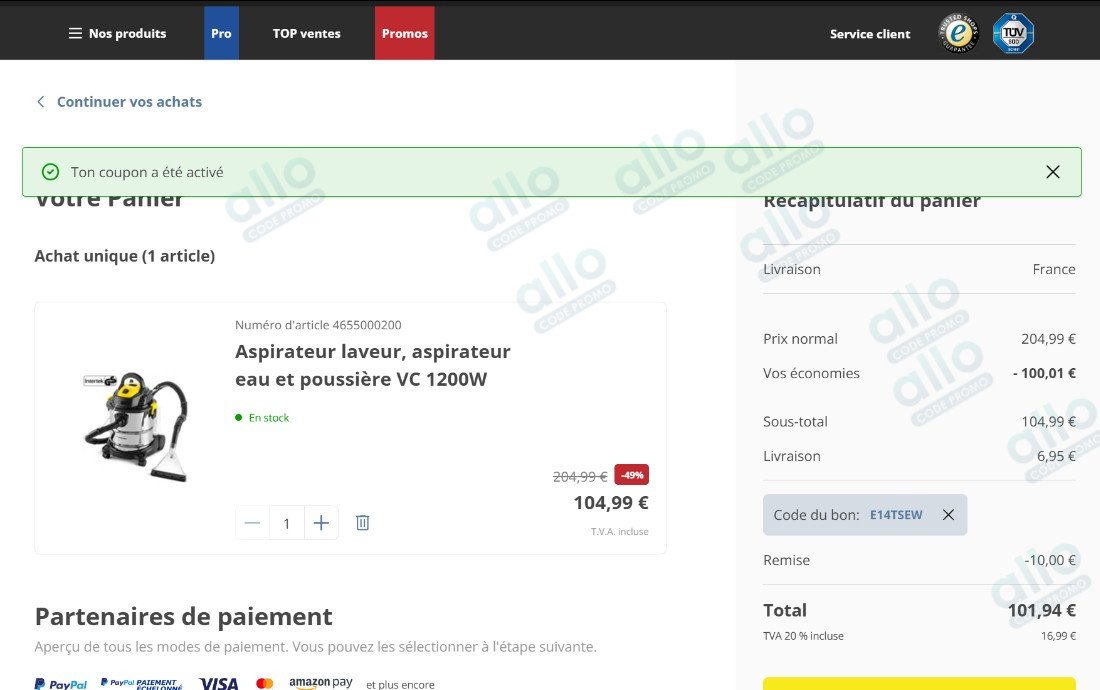Click the Remise value -10,00 €

(x=1049, y=560)
